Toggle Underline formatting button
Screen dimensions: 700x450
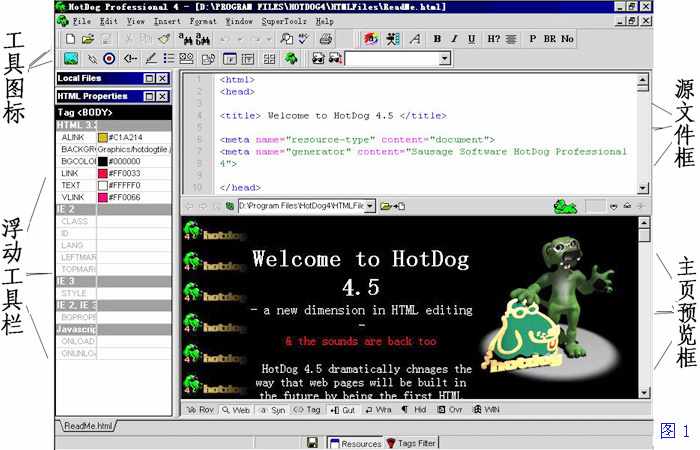click(471, 39)
